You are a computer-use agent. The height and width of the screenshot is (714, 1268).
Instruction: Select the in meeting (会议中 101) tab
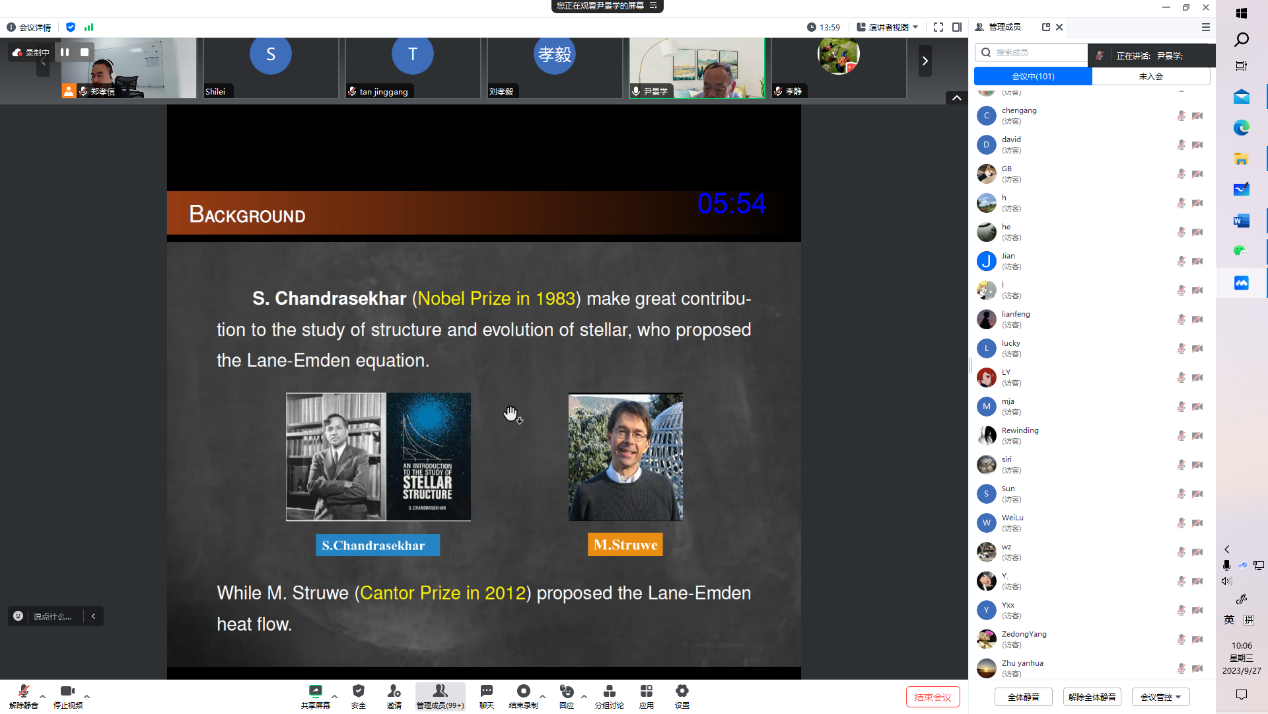pos(1032,76)
